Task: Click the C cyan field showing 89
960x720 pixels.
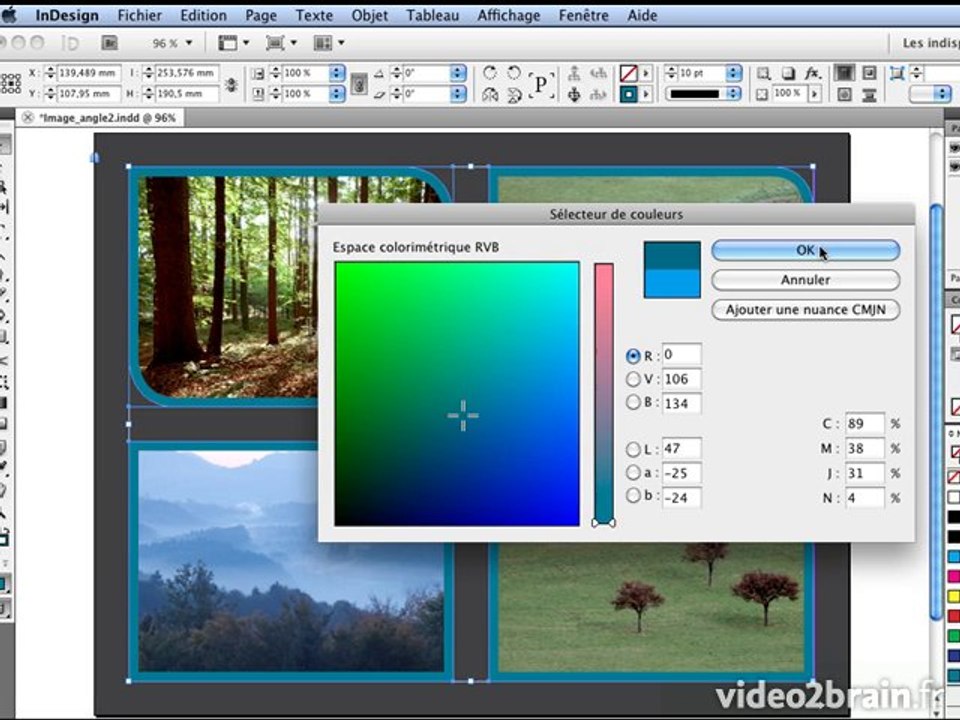Action: pyautogui.click(x=864, y=424)
